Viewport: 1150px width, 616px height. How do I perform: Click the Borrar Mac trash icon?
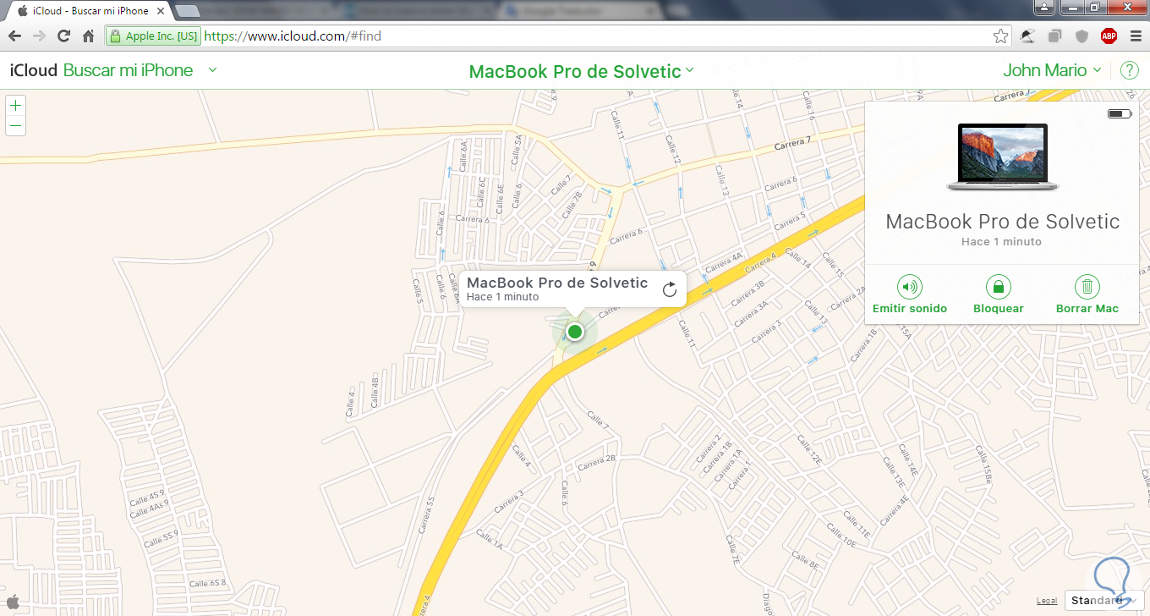(x=1087, y=287)
